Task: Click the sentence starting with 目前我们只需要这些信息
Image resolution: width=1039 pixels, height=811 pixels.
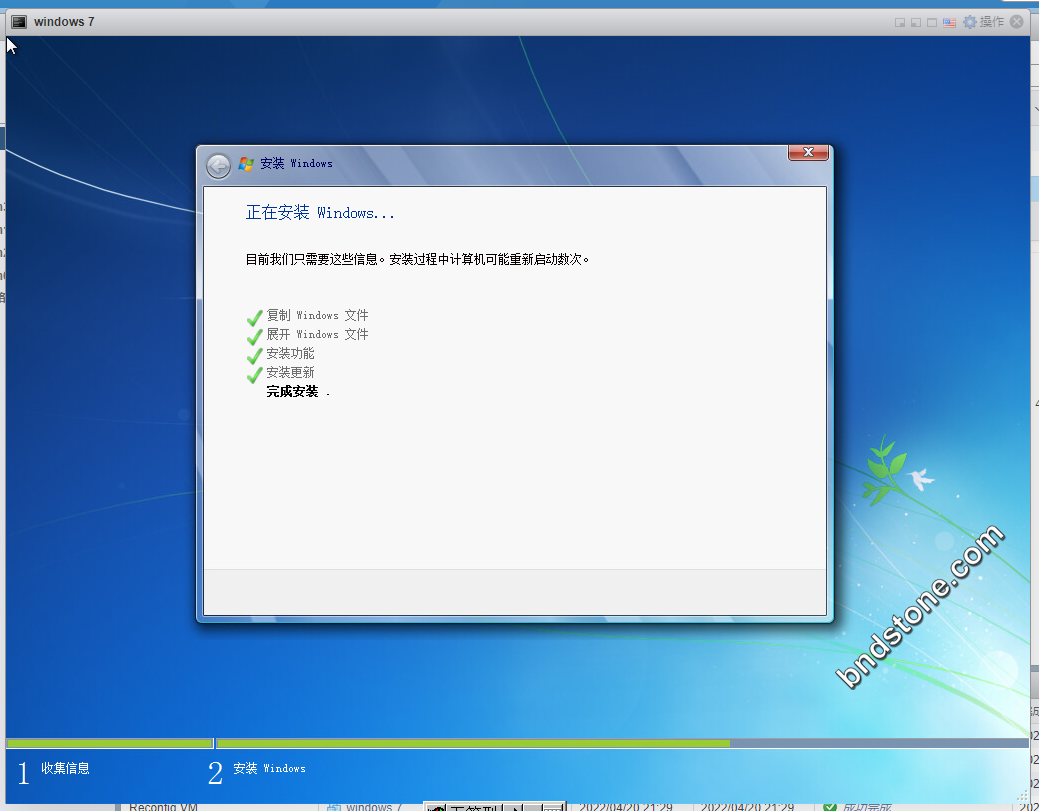Action: [x=417, y=259]
